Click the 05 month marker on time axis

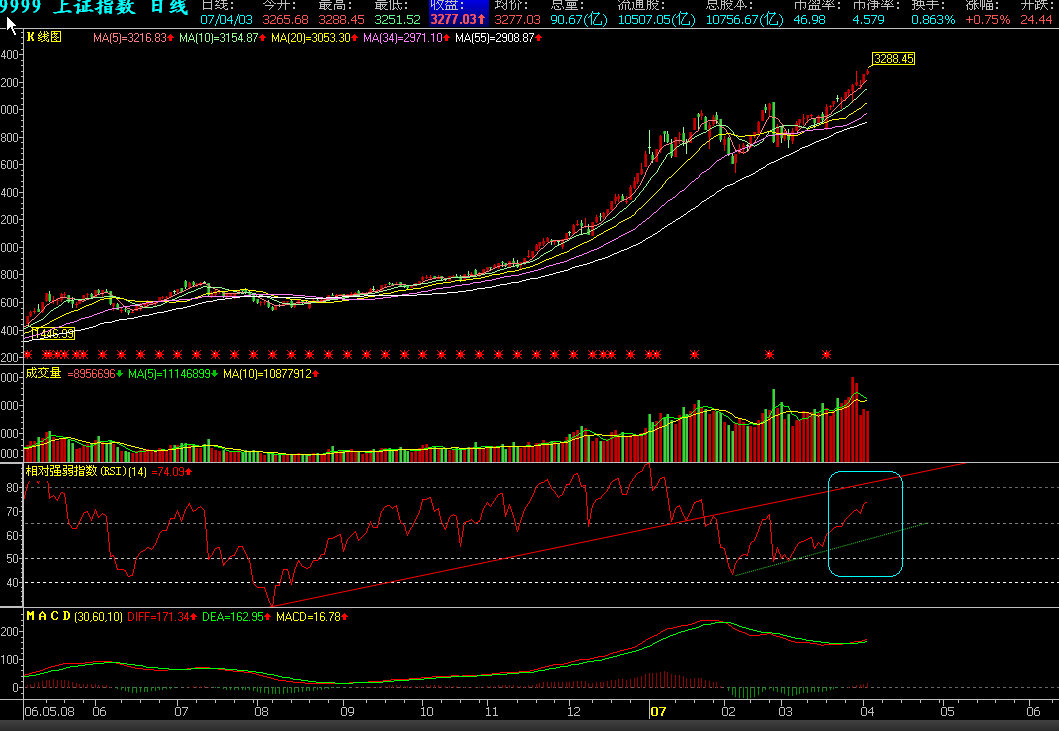click(948, 711)
